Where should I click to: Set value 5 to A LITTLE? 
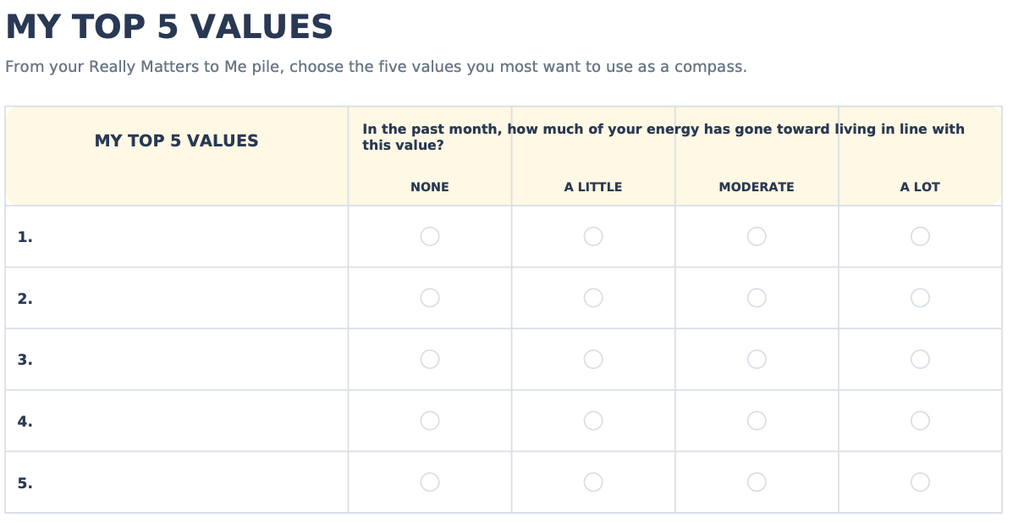[x=593, y=482]
